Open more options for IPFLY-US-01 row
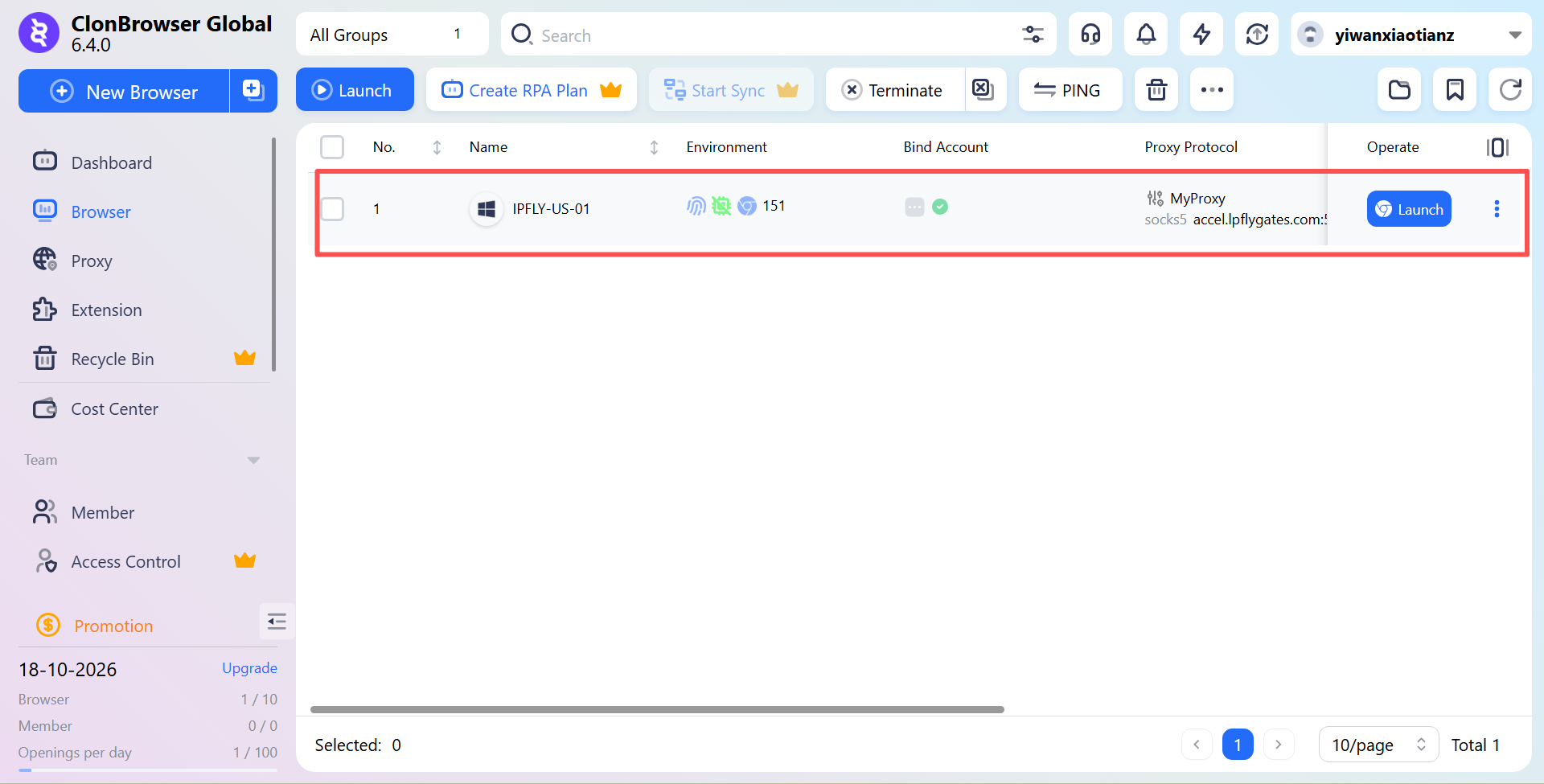Image resolution: width=1544 pixels, height=784 pixels. click(x=1497, y=209)
